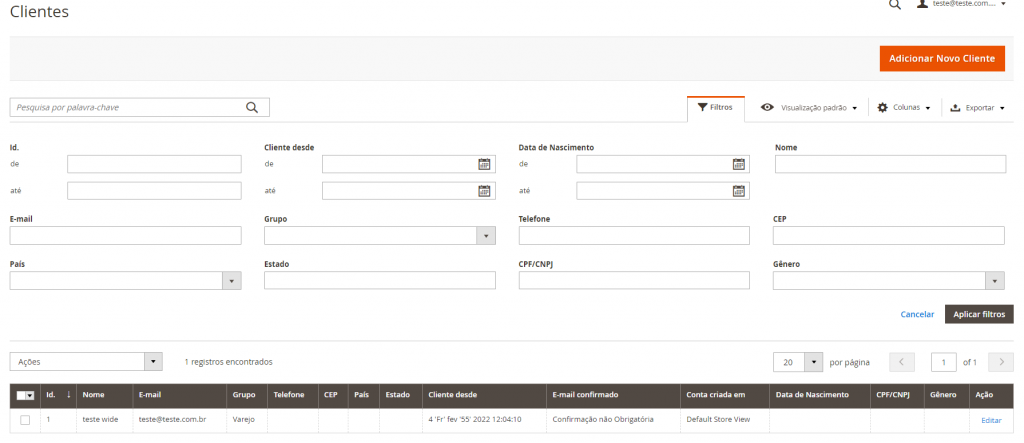Go to next page arrow in pagination
Viewport: 1024px width, 443px height.
point(1001,362)
